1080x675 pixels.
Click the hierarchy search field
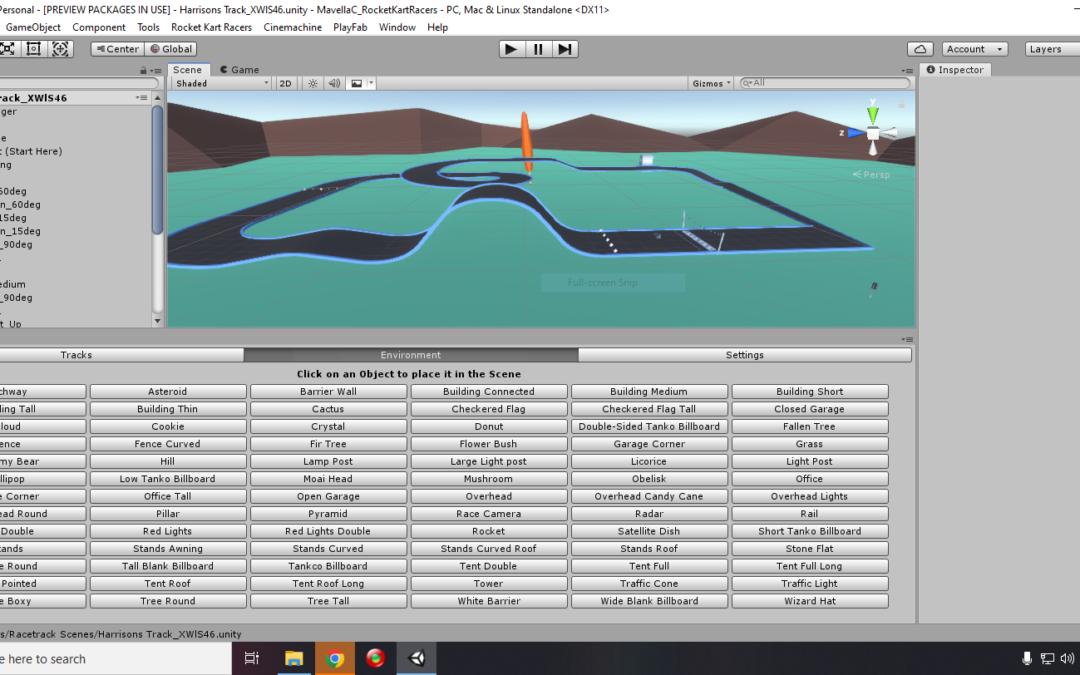[x=79, y=83]
